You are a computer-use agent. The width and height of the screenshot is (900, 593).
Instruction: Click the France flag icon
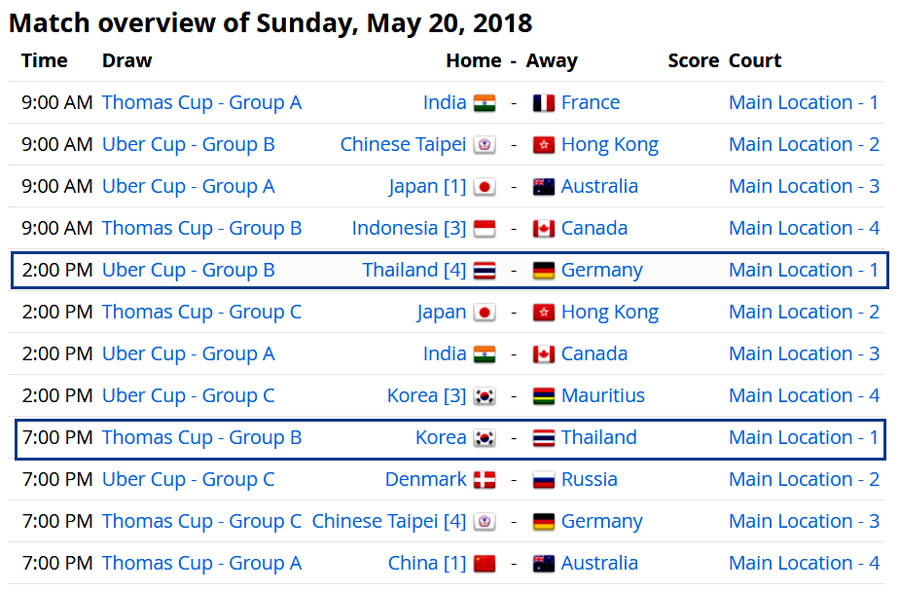pos(544,103)
